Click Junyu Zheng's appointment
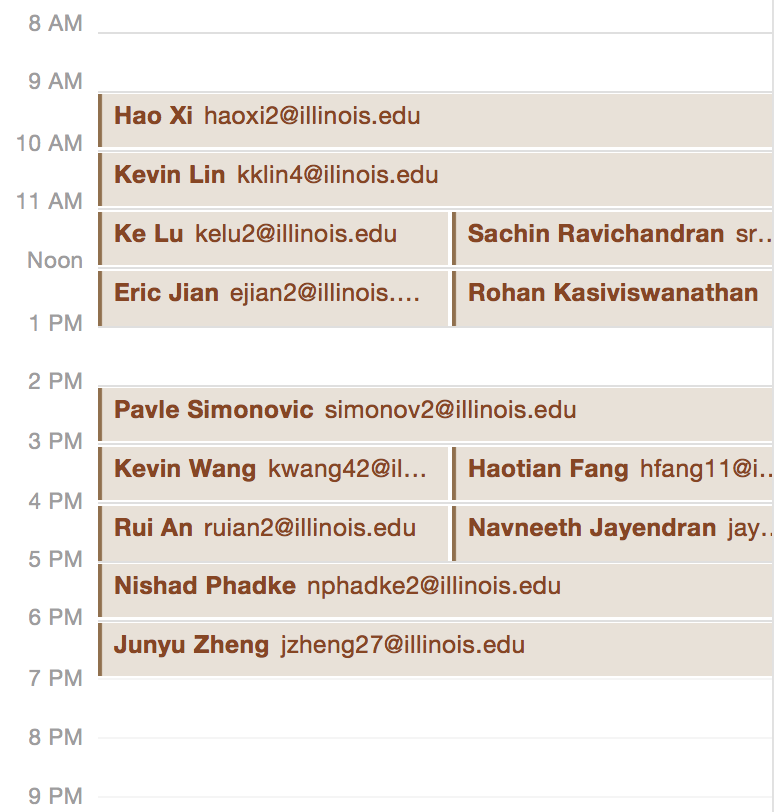Viewport: 774px width, 812px height. [x=435, y=649]
